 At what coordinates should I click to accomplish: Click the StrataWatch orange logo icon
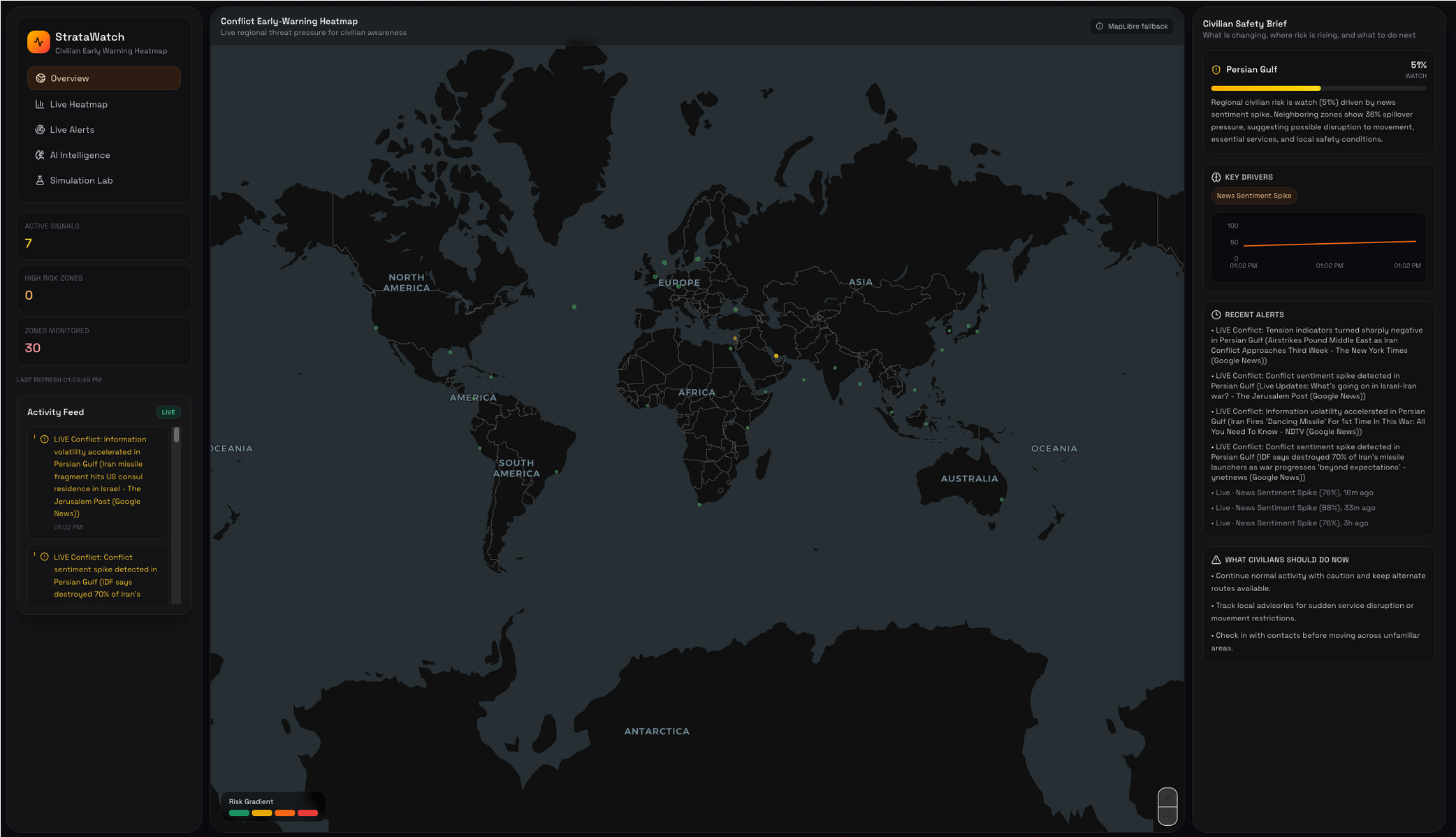[x=38, y=42]
